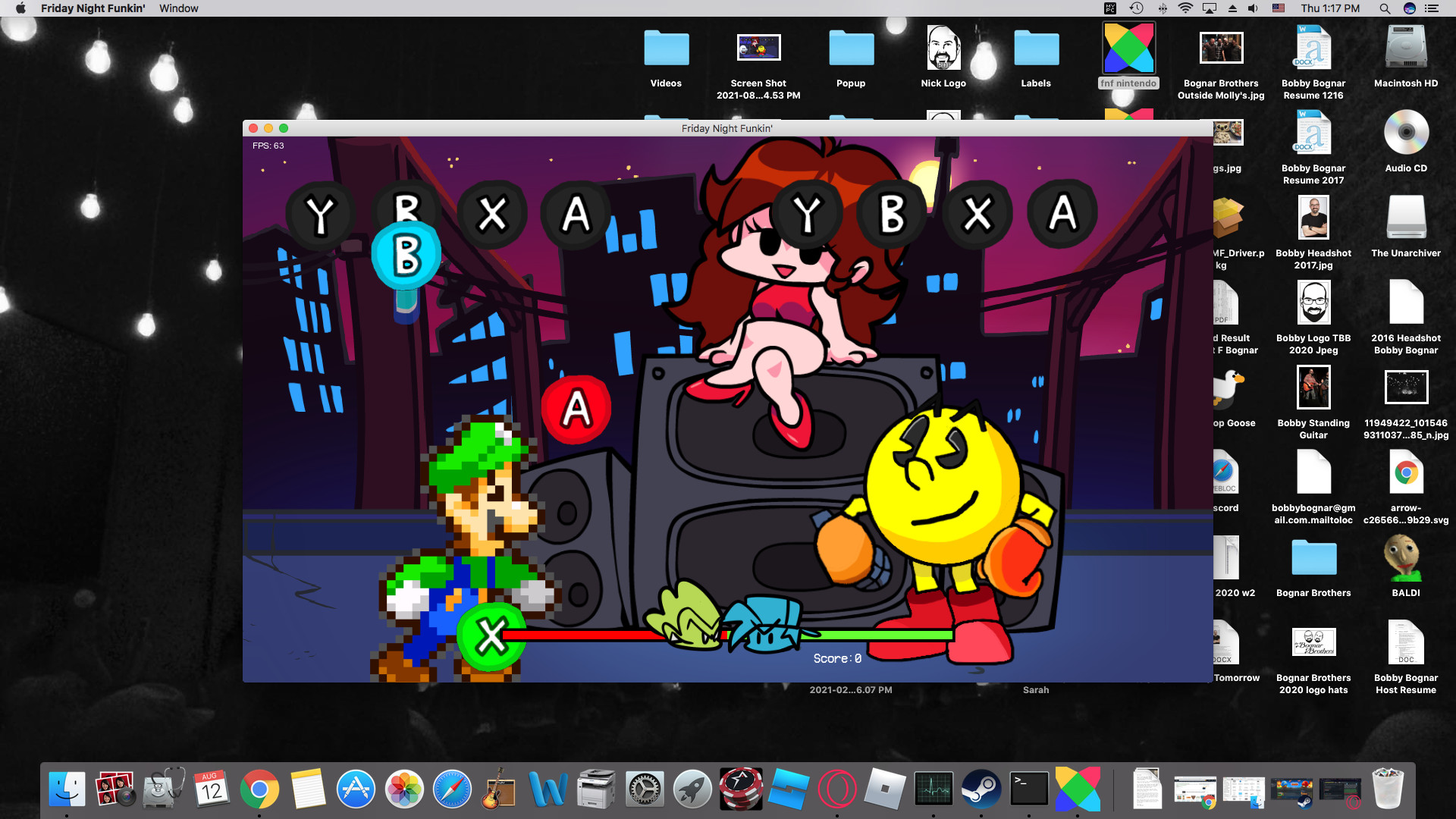
Task: Open the Window menu
Action: tap(178, 8)
